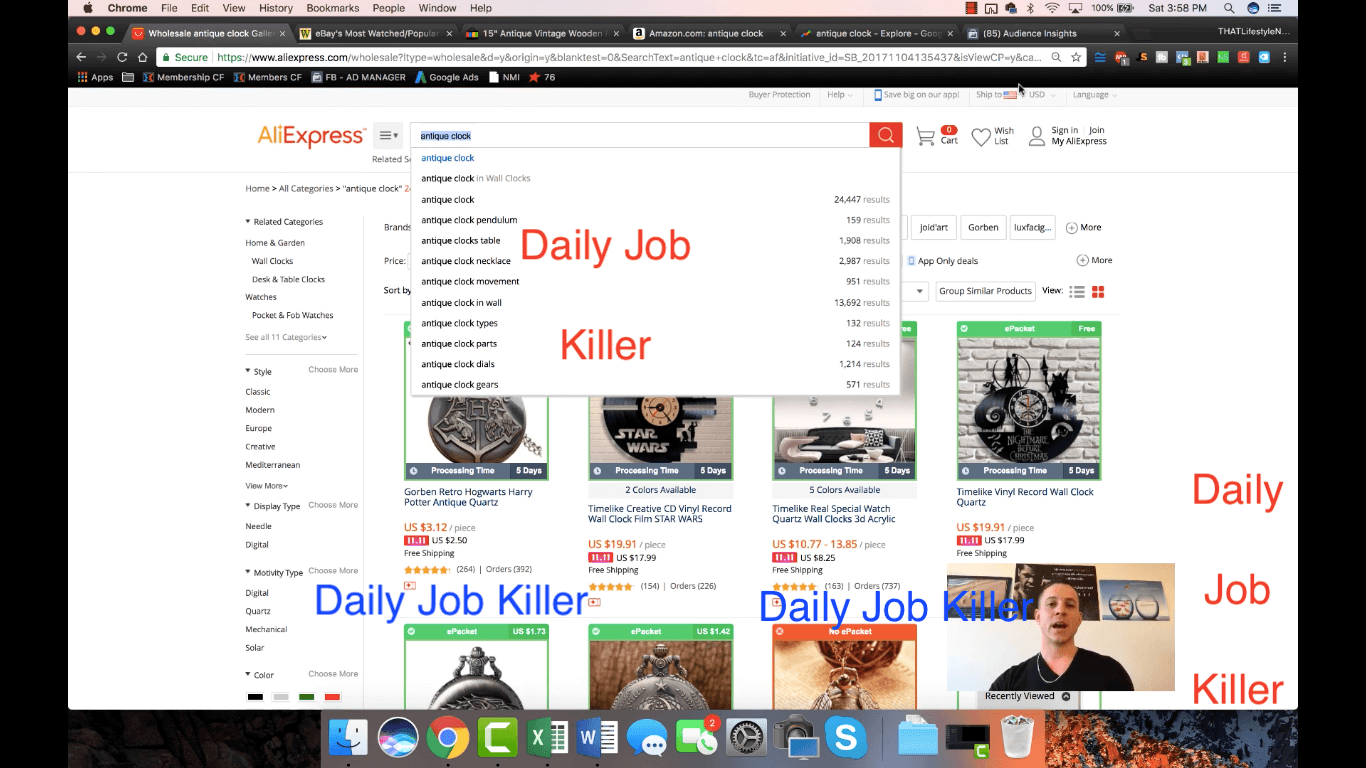This screenshot has width=1366, height=768.
Task: Expand More brands next to luxfacig
Action: coord(1083,228)
